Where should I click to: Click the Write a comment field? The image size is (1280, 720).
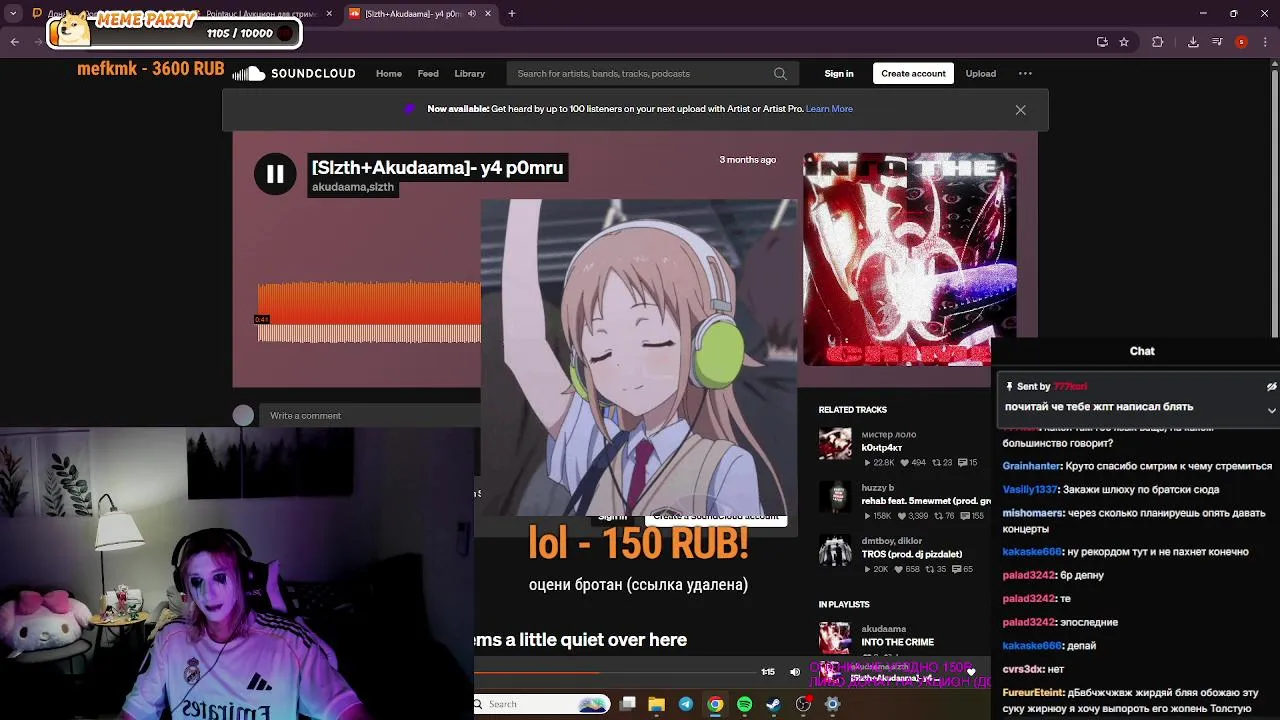[370, 415]
